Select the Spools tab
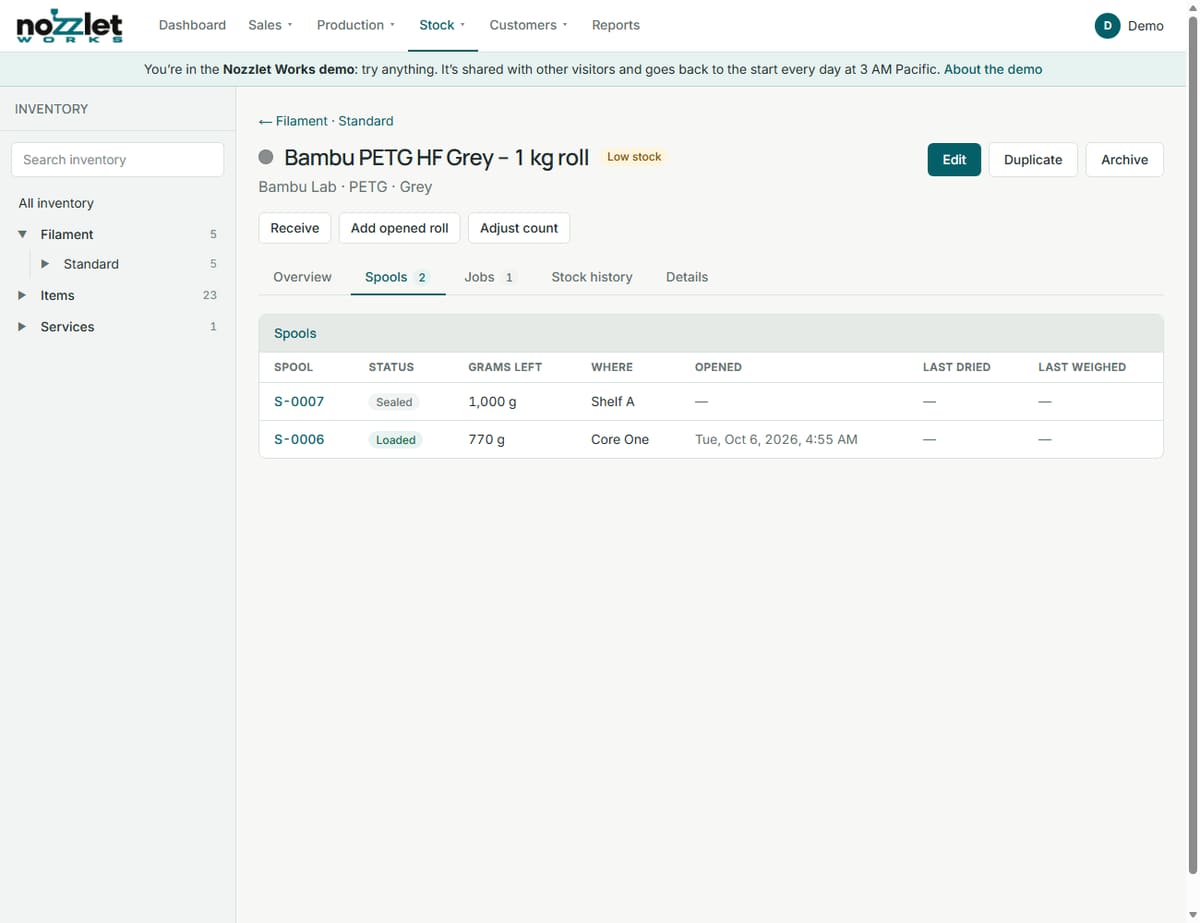The width and height of the screenshot is (1200, 923). pos(397,277)
